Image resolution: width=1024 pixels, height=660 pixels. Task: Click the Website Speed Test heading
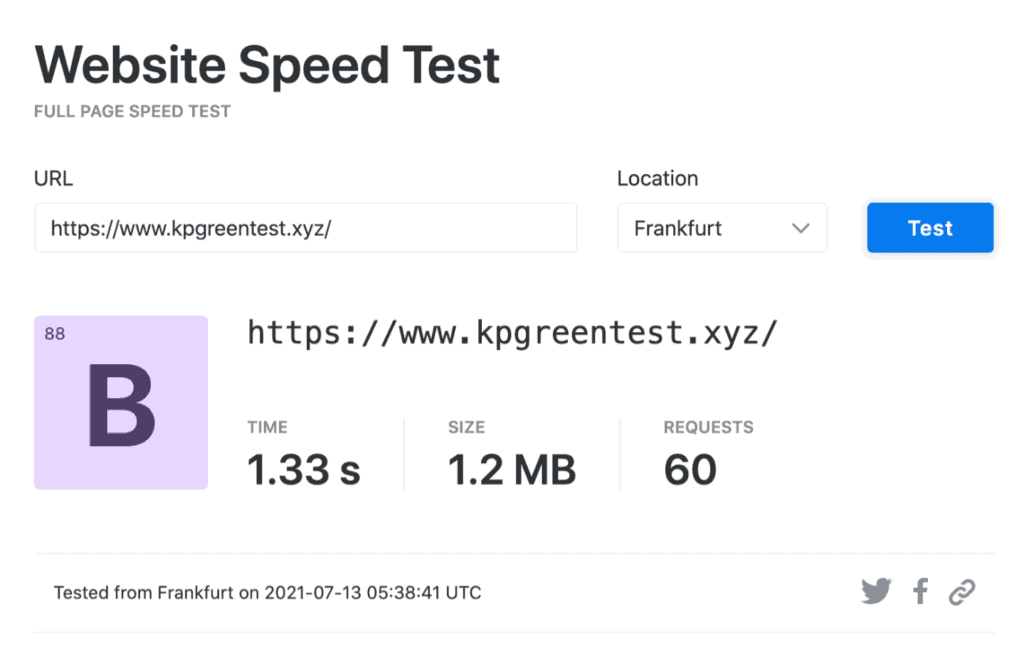[266, 65]
